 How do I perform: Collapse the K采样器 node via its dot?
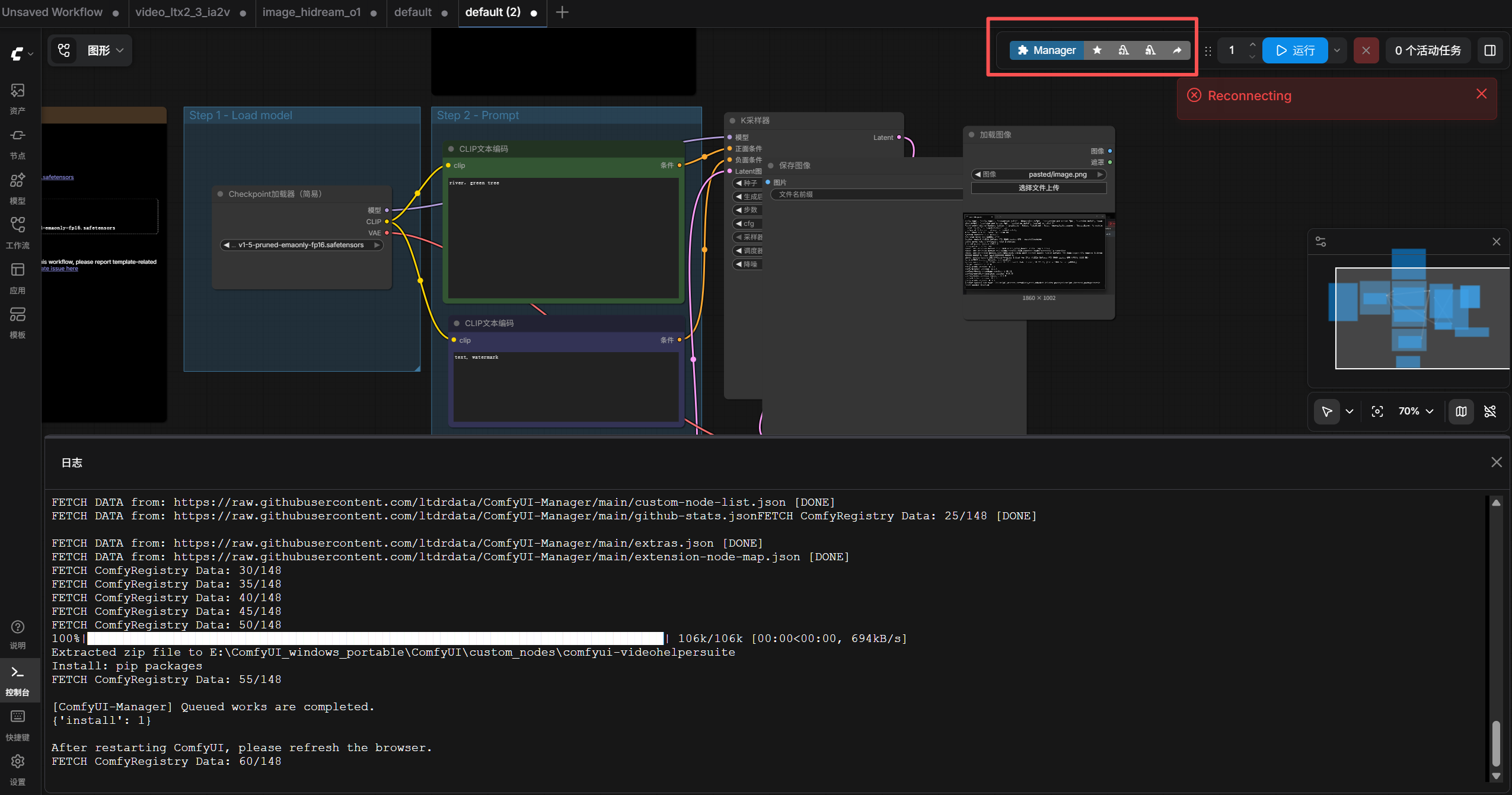[x=732, y=121]
